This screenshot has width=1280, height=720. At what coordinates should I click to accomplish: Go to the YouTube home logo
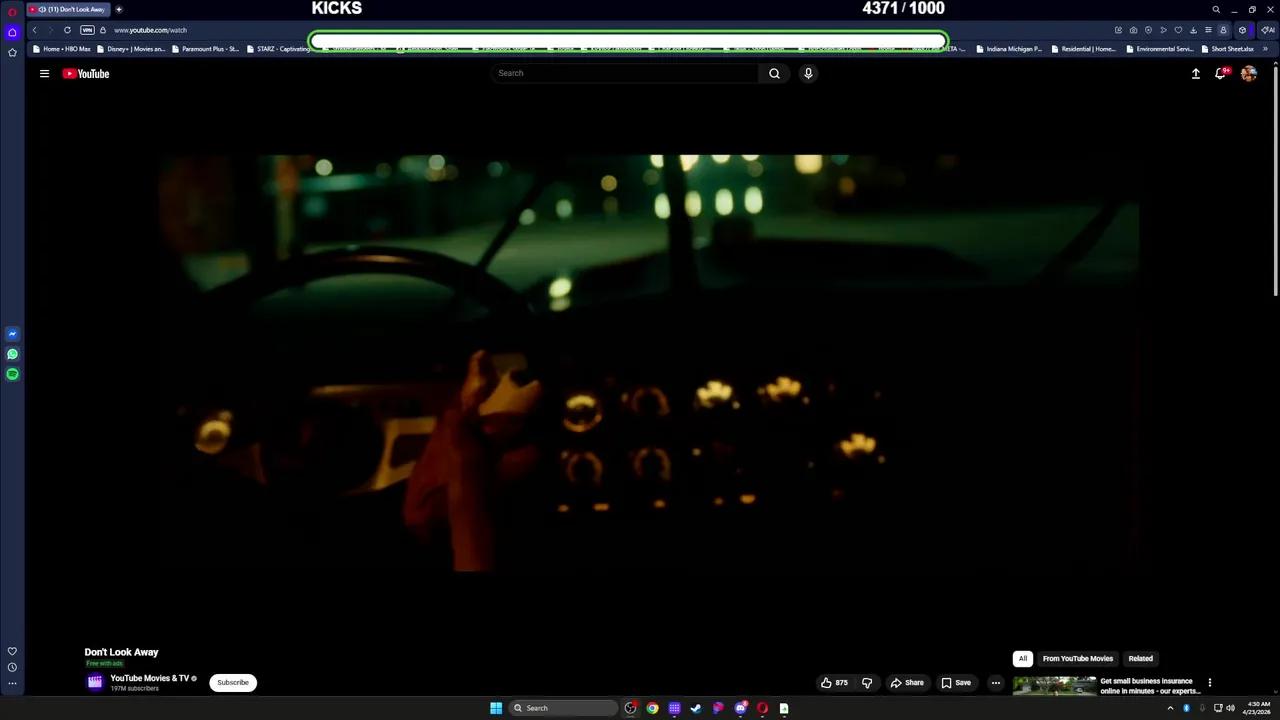pyautogui.click(x=86, y=73)
